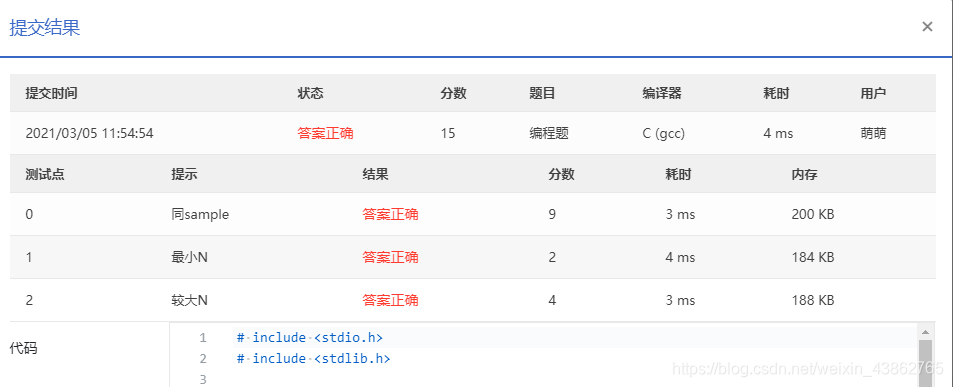Click the 用户 column header

coord(873,94)
